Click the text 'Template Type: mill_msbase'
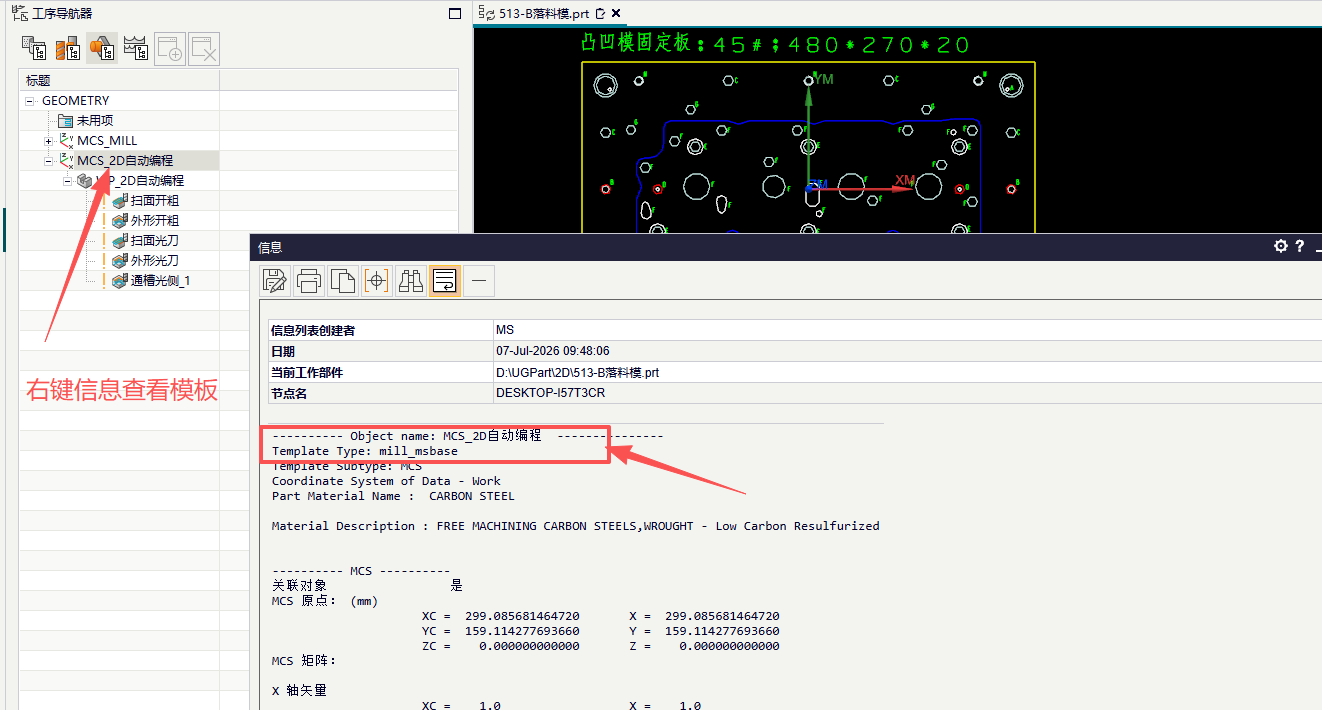The image size is (1322, 710). (x=365, y=451)
